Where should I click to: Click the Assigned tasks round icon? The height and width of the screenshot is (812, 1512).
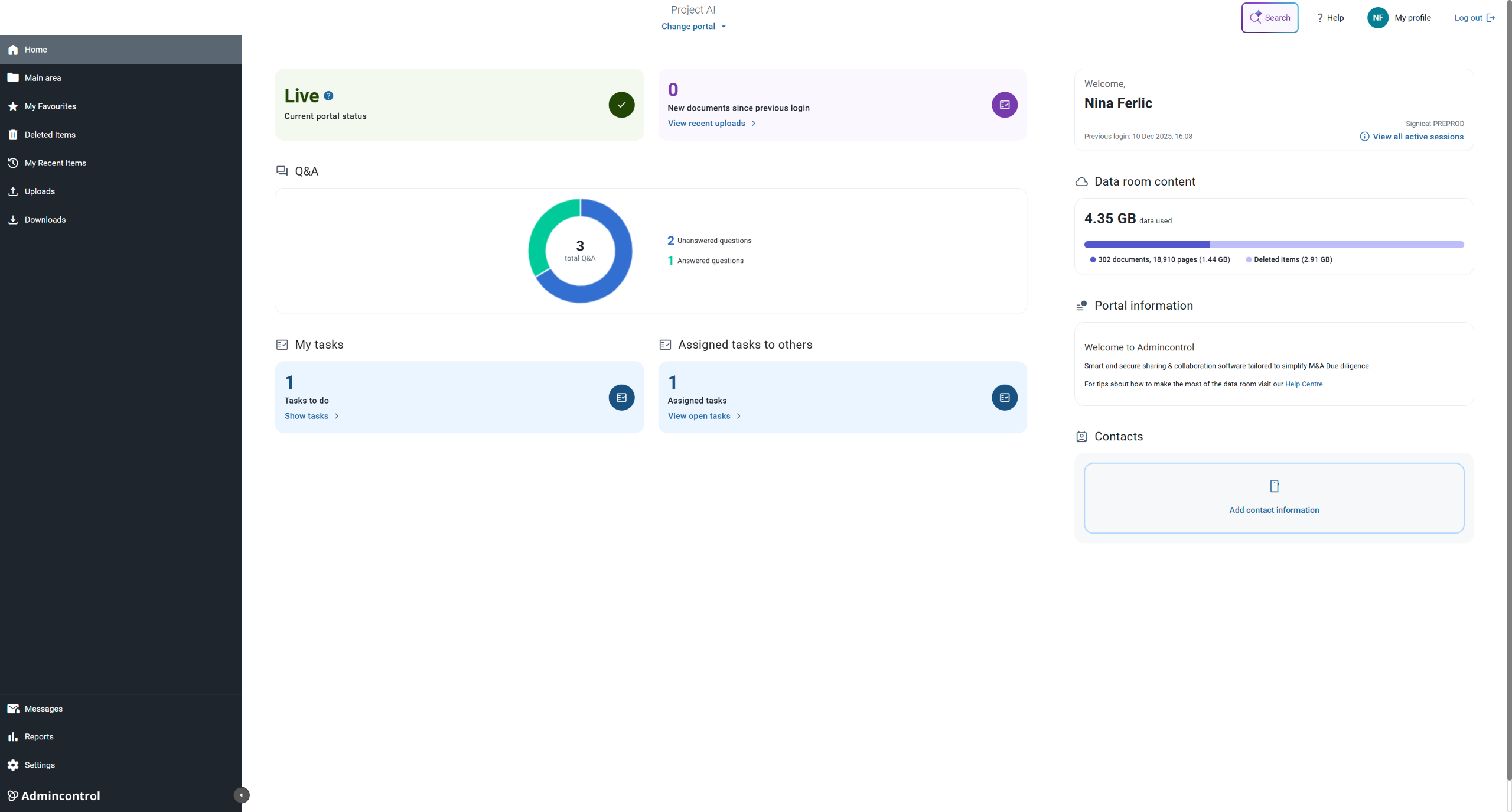point(1004,398)
